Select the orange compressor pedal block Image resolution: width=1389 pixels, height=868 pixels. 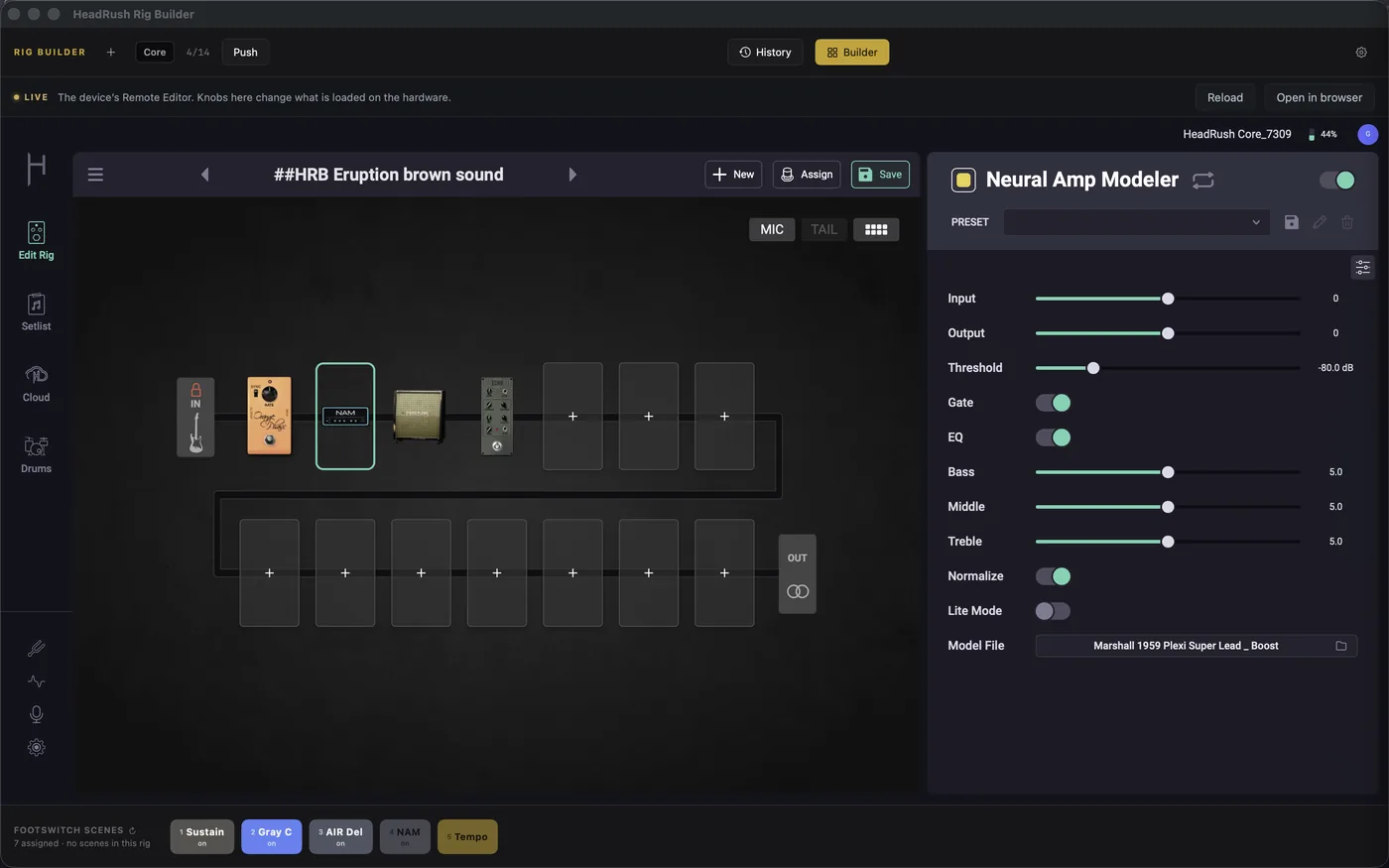pyautogui.click(x=269, y=416)
